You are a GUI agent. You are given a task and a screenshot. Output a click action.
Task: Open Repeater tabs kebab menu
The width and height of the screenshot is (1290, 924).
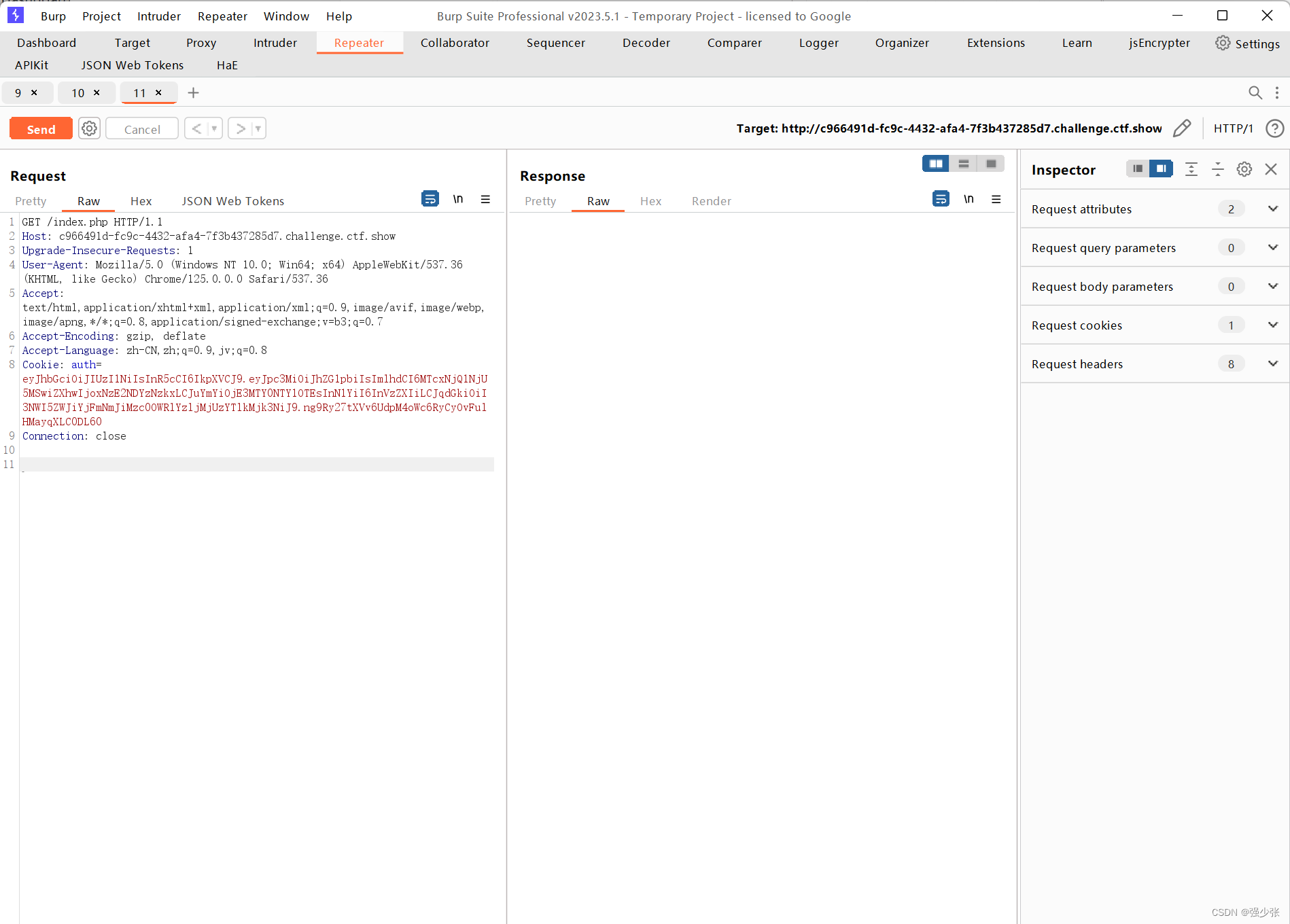click(x=1277, y=92)
